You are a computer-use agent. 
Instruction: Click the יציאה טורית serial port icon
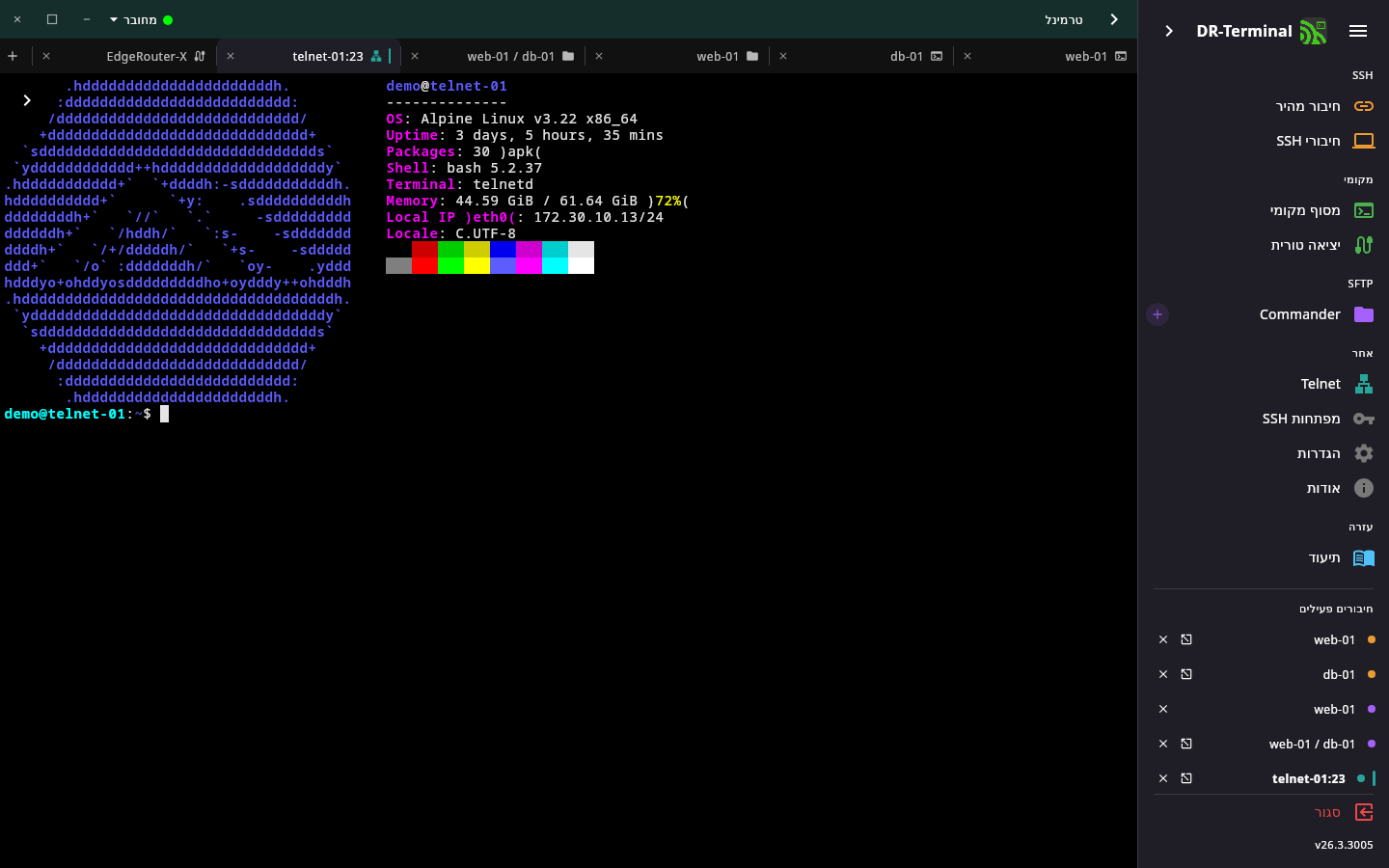click(1364, 245)
